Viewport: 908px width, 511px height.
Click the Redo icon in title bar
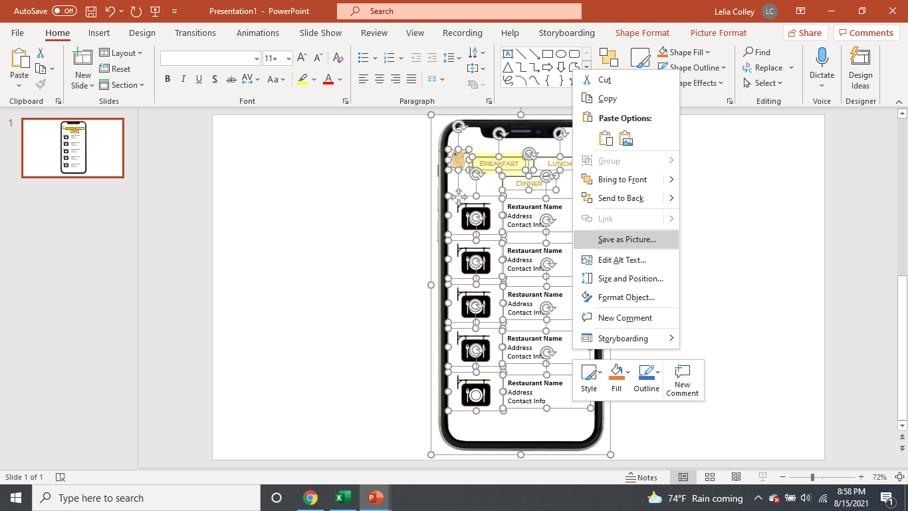coord(136,11)
